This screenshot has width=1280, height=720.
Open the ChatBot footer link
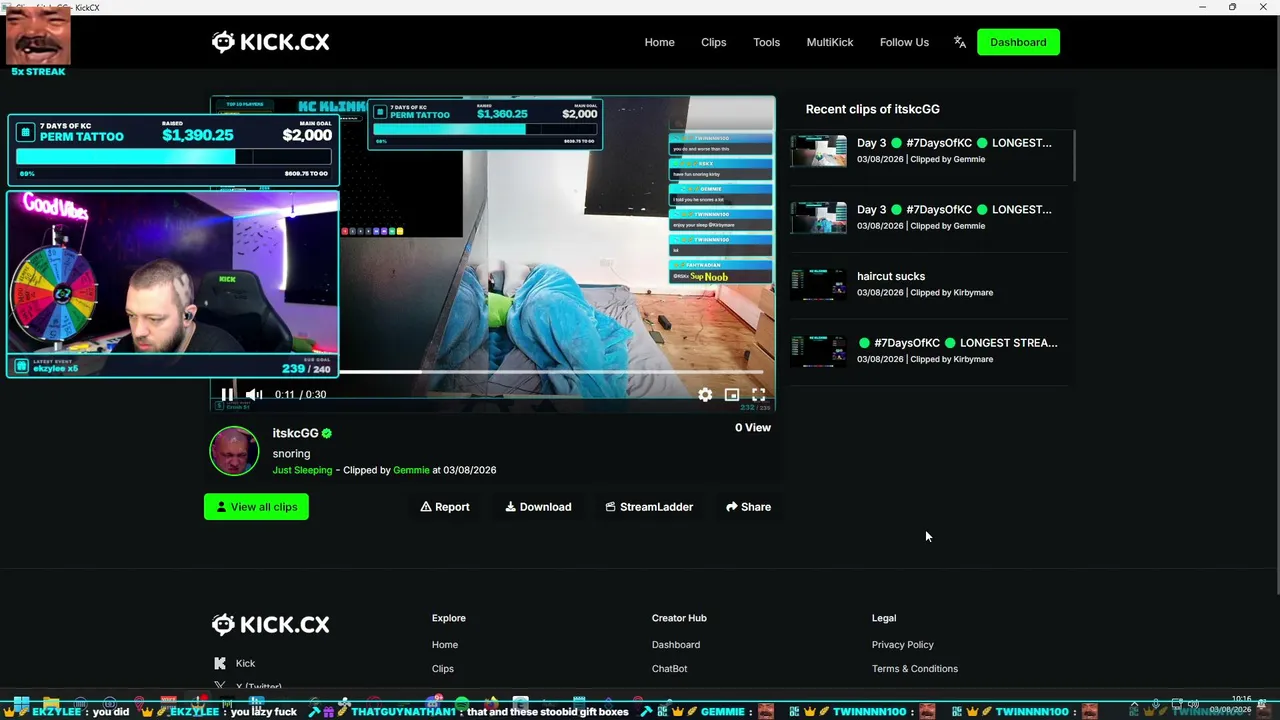[670, 669]
